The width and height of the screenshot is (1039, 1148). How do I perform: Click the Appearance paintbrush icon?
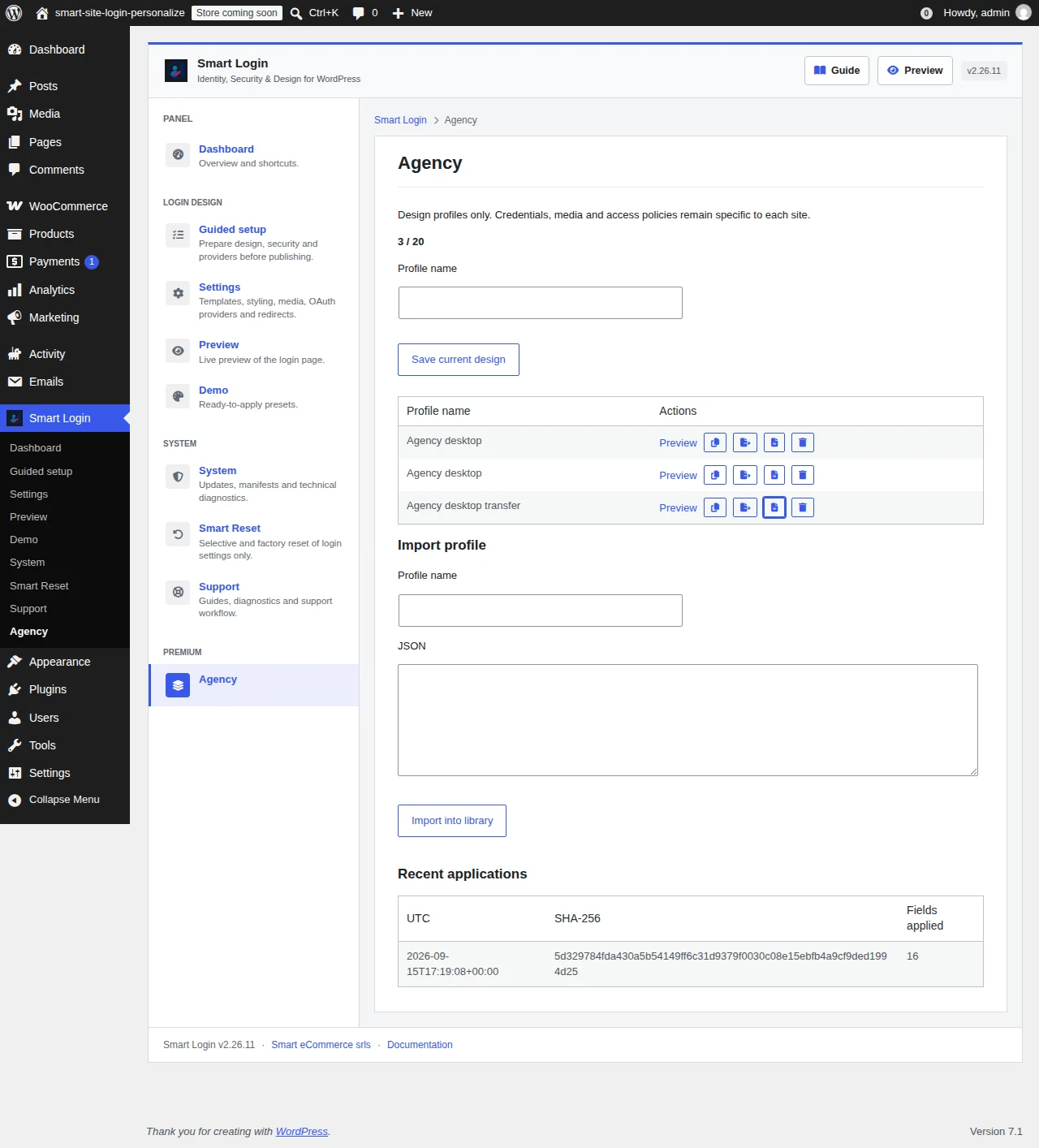click(x=15, y=662)
